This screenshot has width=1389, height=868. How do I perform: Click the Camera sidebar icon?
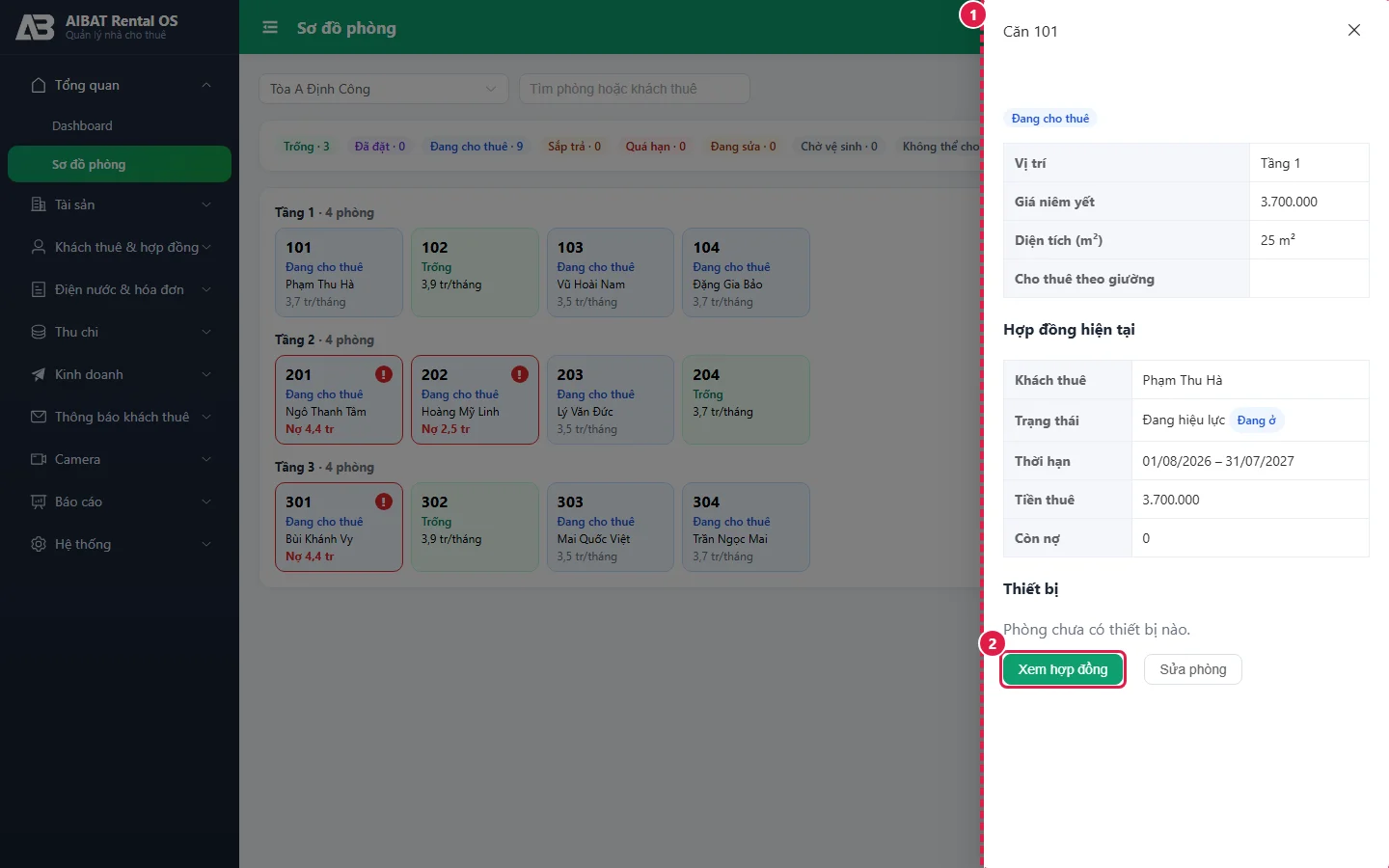pyautogui.click(x=39, y=459)
